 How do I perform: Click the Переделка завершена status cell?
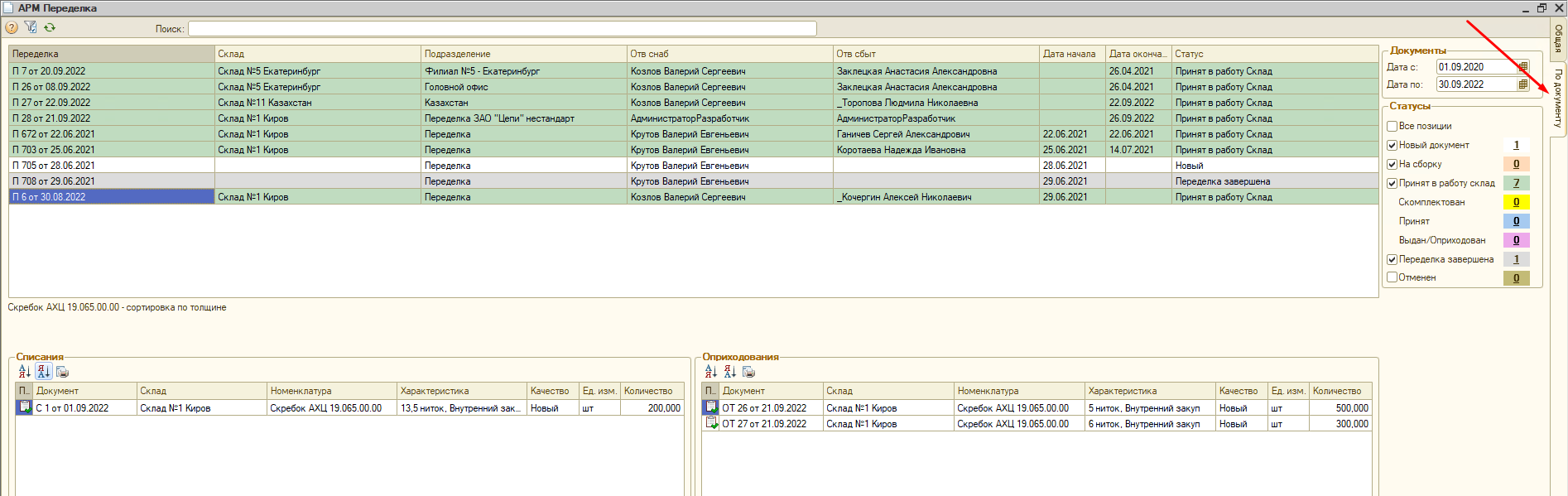[1275, 181]
